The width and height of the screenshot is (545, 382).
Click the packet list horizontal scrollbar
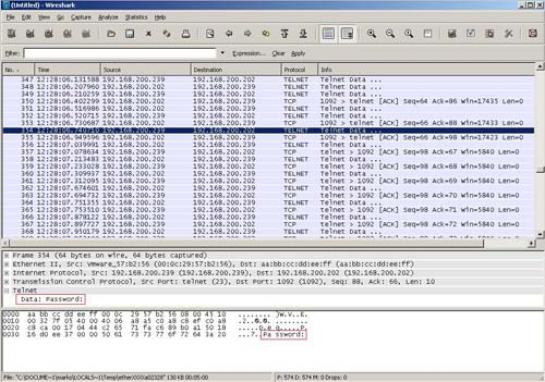pyautogui.click(x=246, y=244)
